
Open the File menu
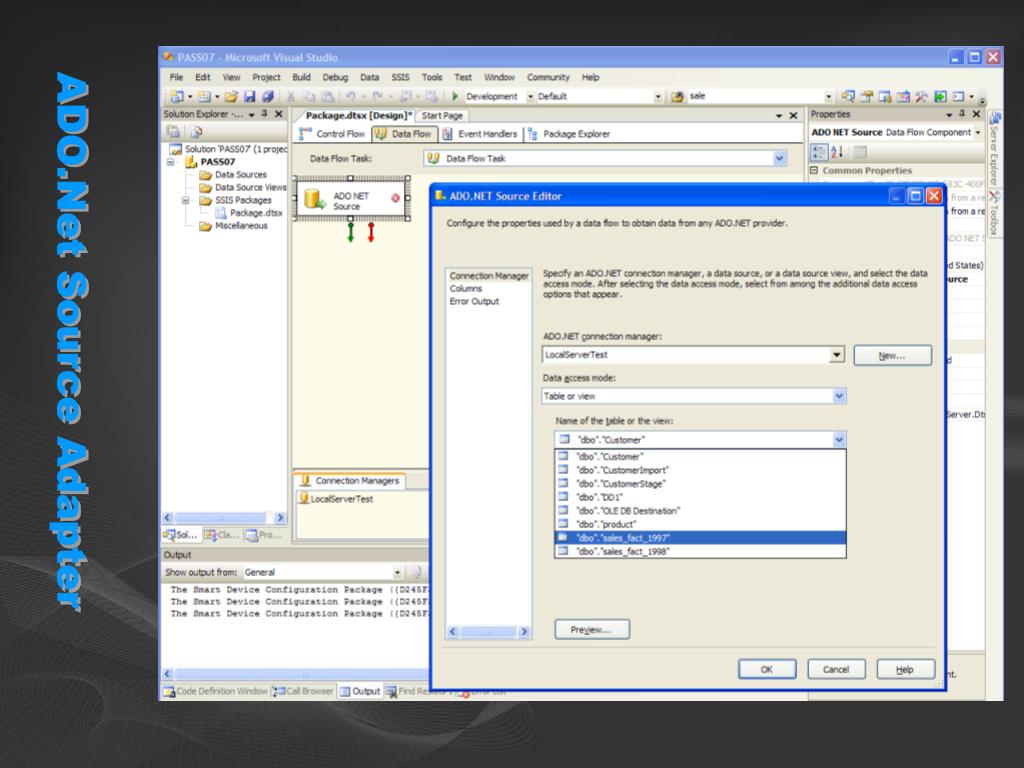(x=176, y=77)
